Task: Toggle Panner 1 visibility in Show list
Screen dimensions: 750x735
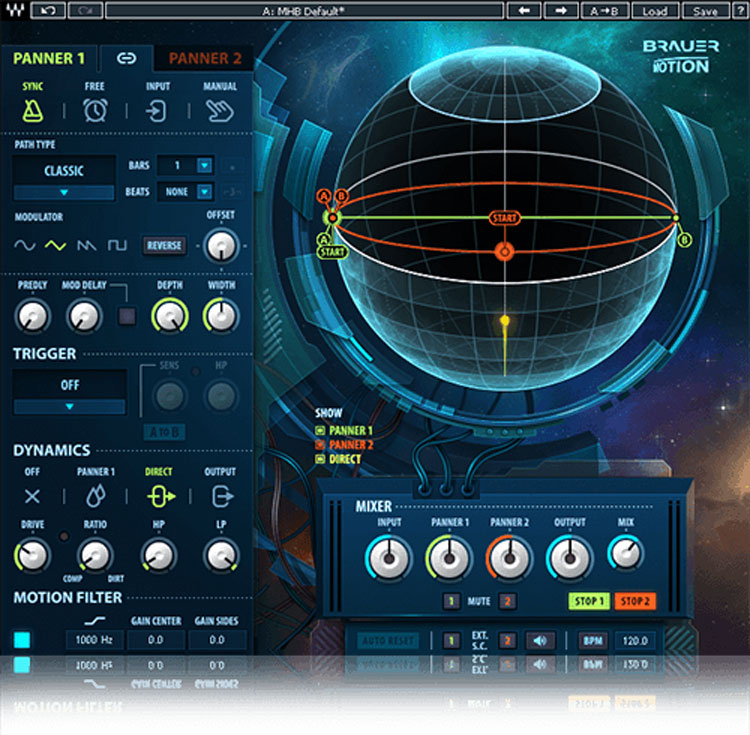Action: [320, 431]
